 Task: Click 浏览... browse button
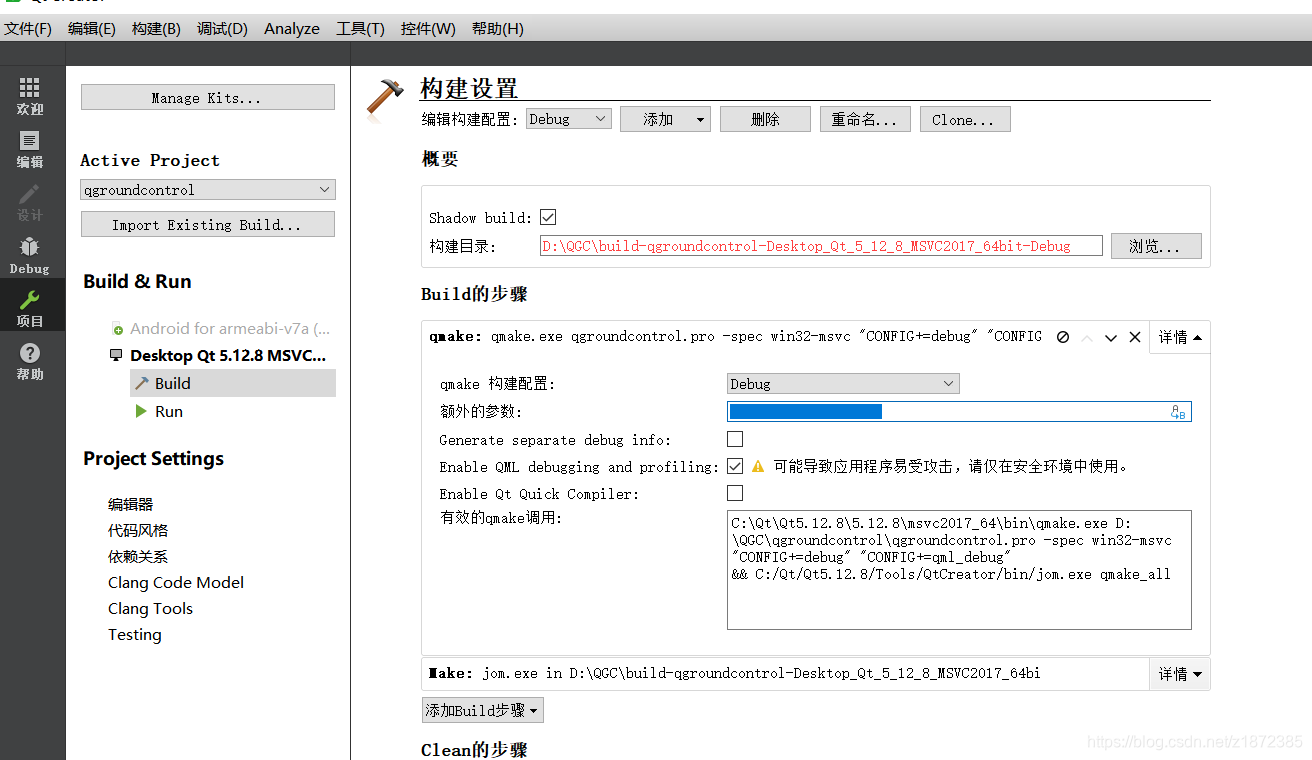(1156, 246)
